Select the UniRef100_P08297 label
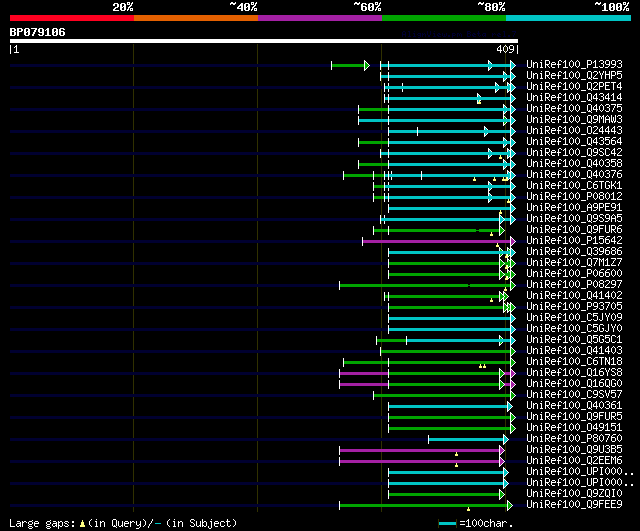The height and width of the screenshot is (531, 640). [574, 285]
